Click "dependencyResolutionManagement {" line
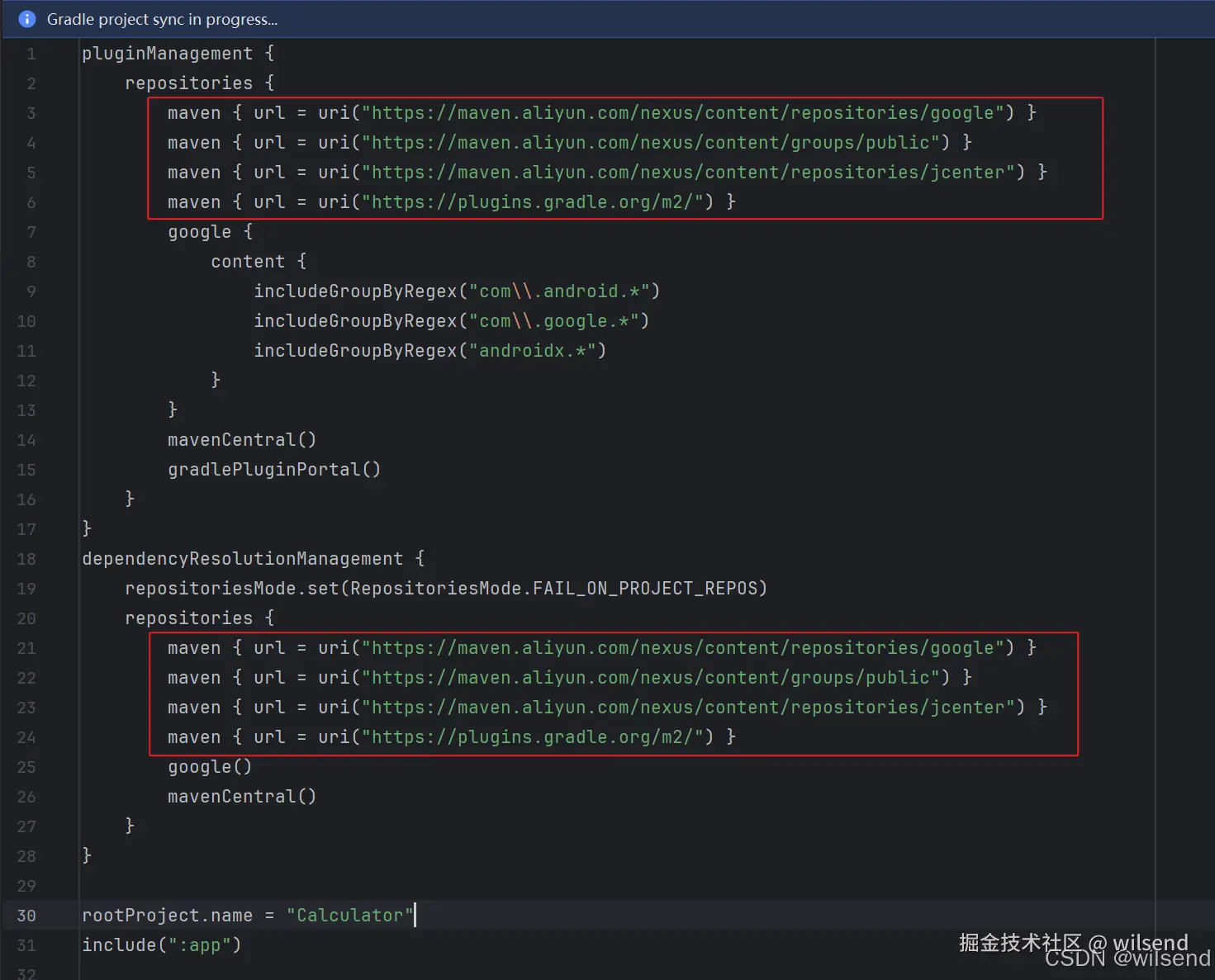This screenshot has width=1215, height=980. click(x=253, y=559)
